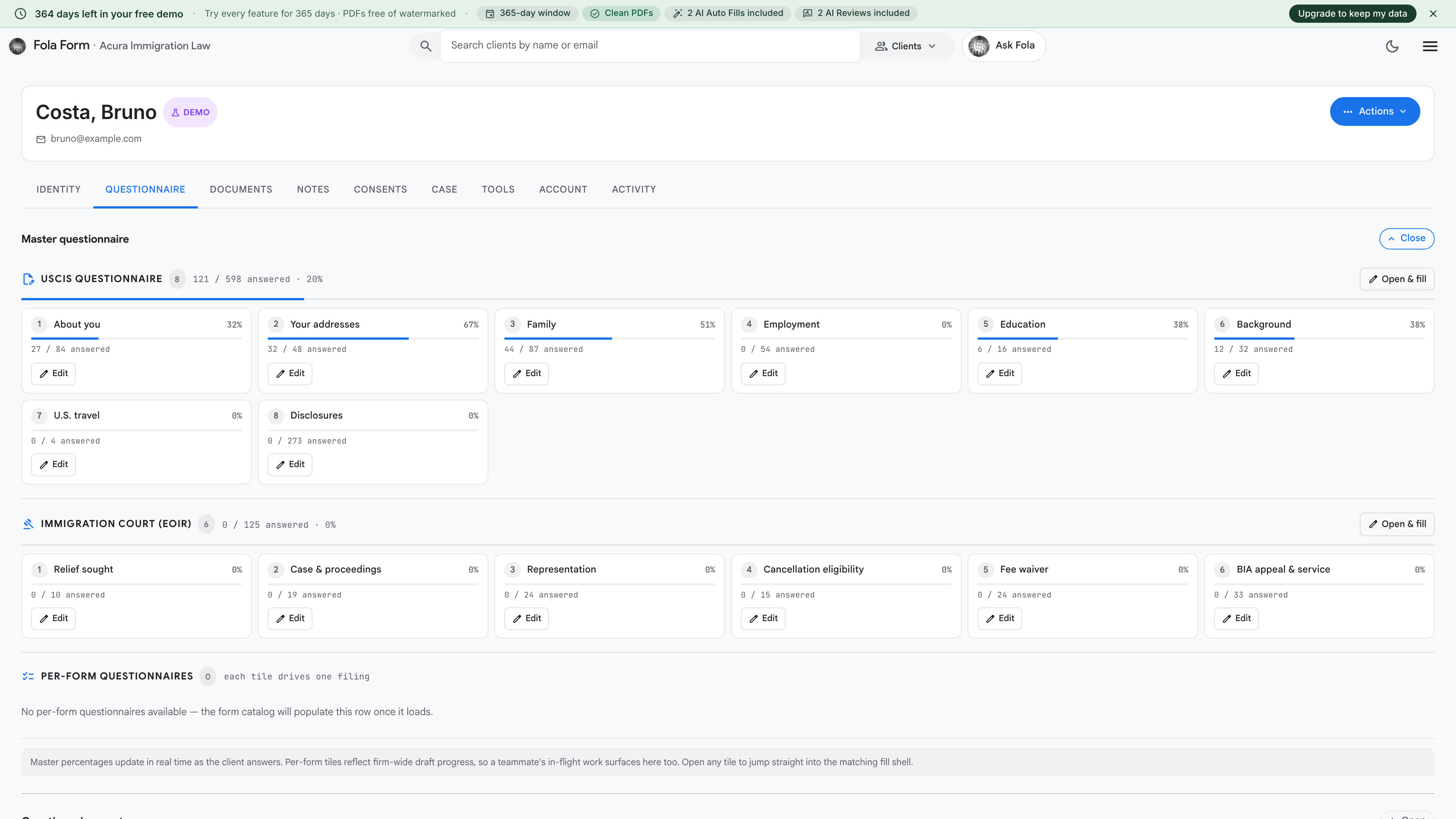
Task: Click the EOIR section count badge 6
Action: (x=206, y=524)
